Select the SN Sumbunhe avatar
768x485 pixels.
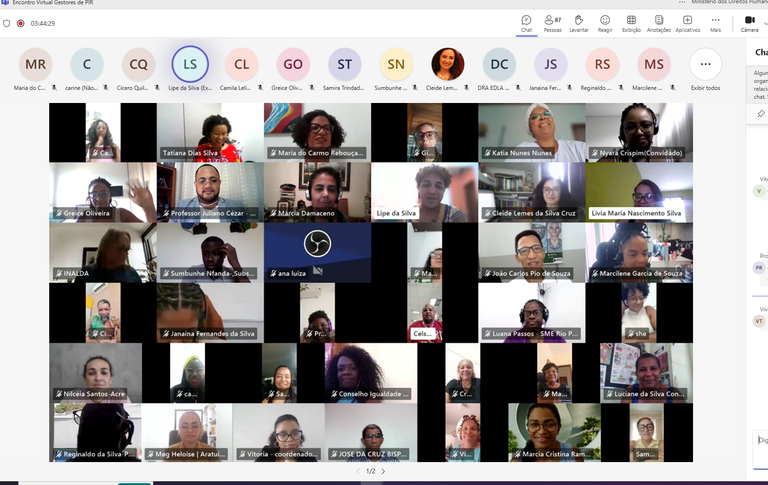click(x=396, y=64)
